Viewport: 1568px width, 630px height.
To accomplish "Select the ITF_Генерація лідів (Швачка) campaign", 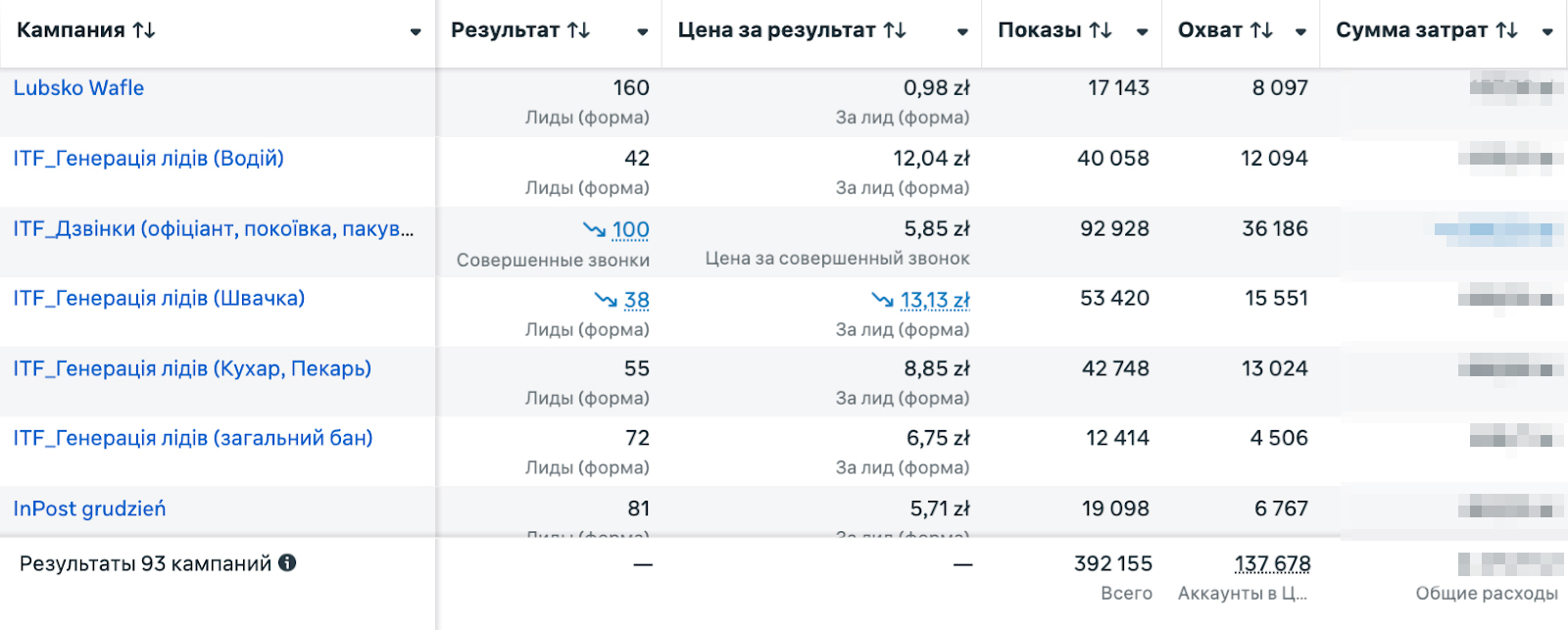I will pos(159,298).
